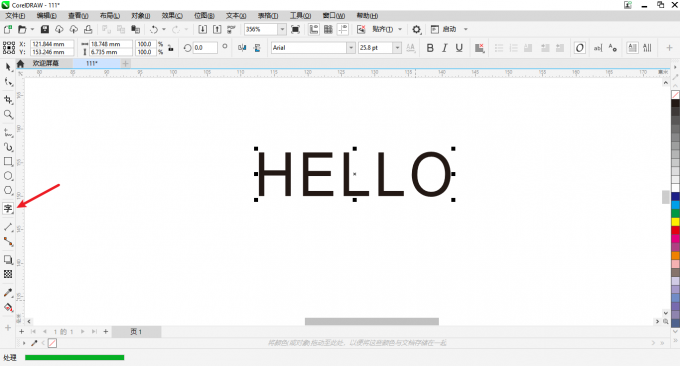The width and height of the screenshot is (680, 366).
Task: Expand the Arial font list dropdown
Action: tap(351, 48)
